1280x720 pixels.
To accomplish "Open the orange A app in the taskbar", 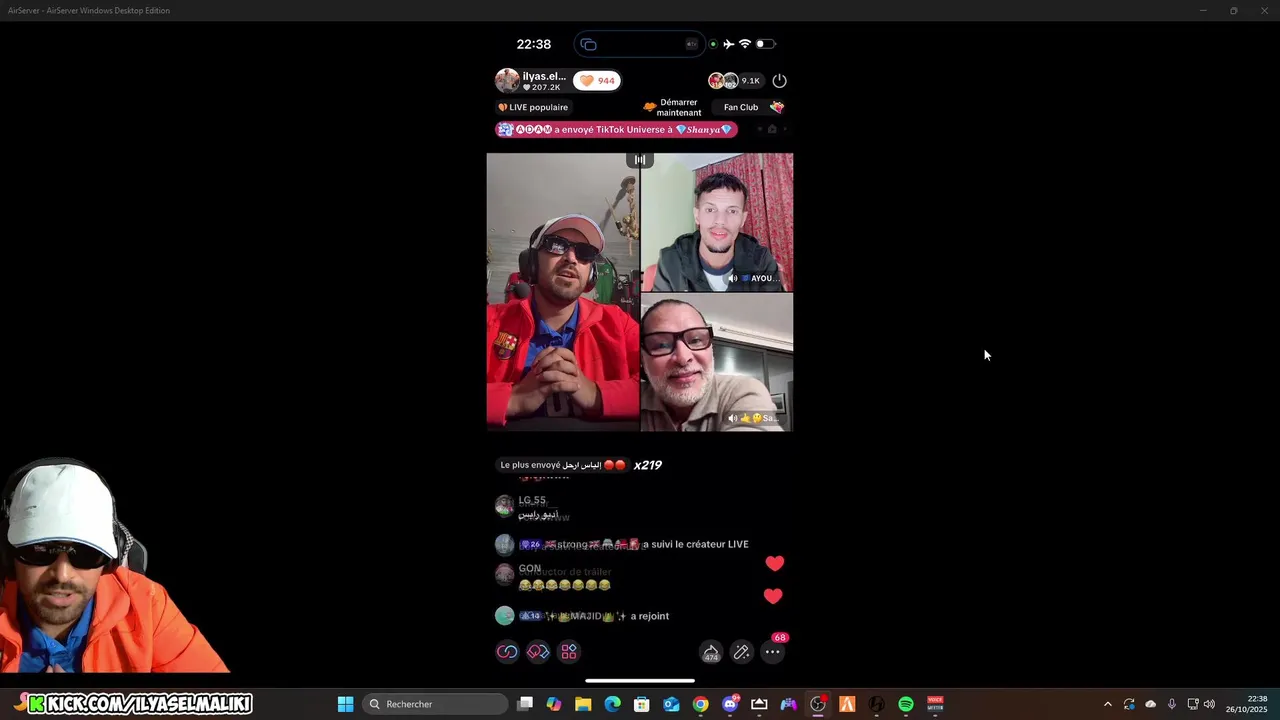I will tap(847, 704).
